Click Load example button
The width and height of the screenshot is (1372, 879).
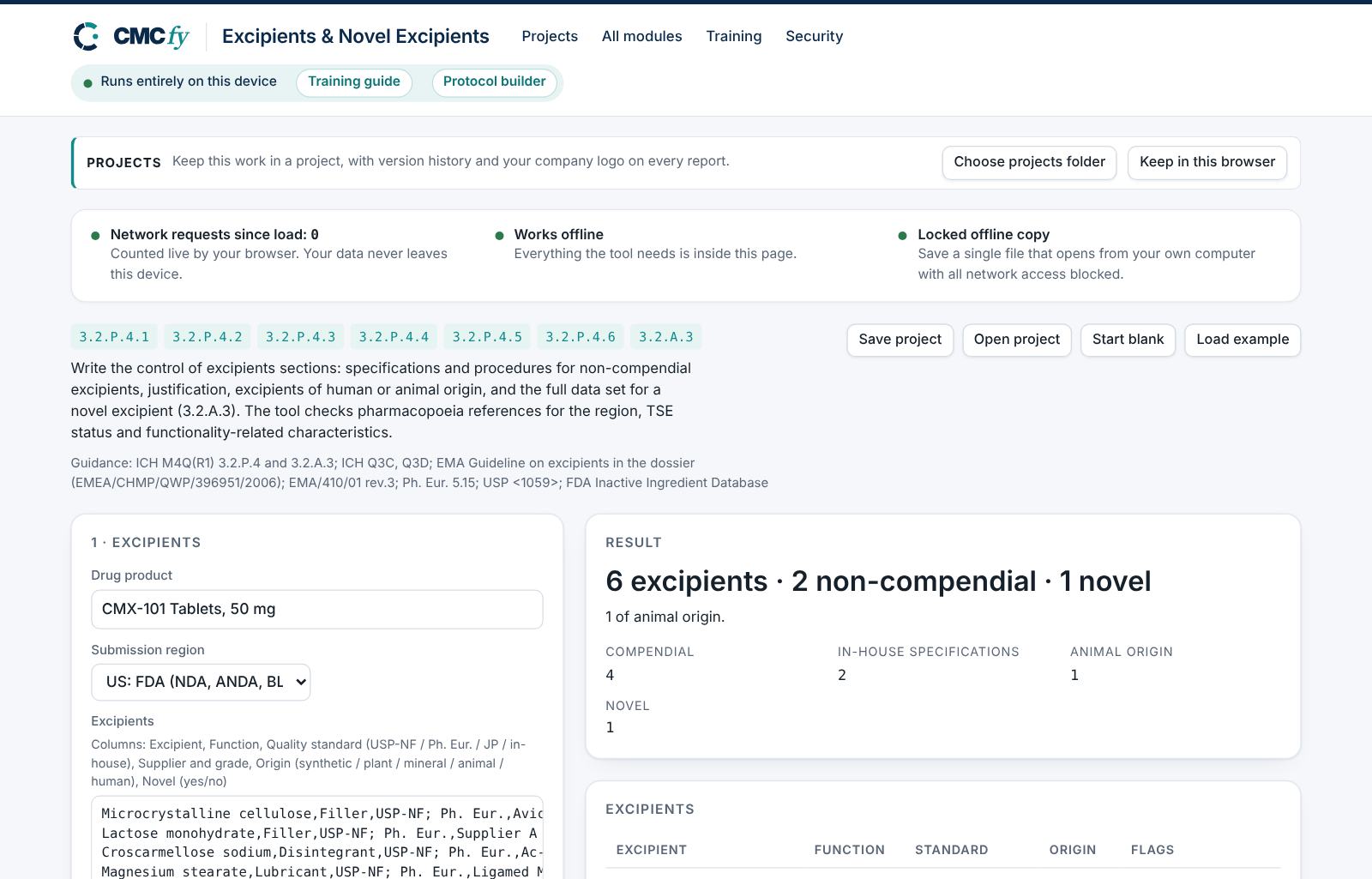pyautogui.click(x=1243, y=340)
